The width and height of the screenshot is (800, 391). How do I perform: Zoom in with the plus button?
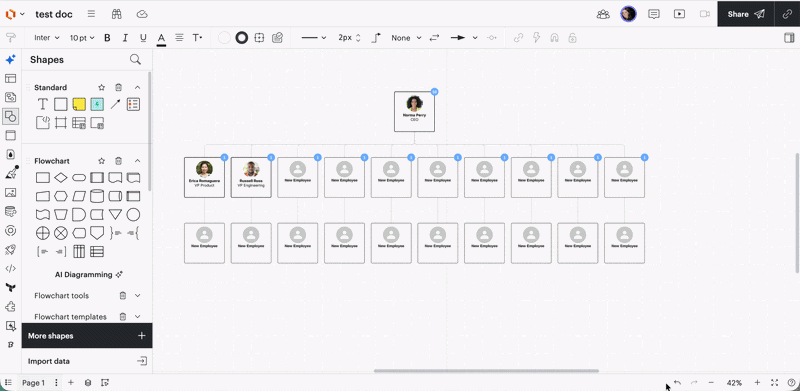point(757,383)
